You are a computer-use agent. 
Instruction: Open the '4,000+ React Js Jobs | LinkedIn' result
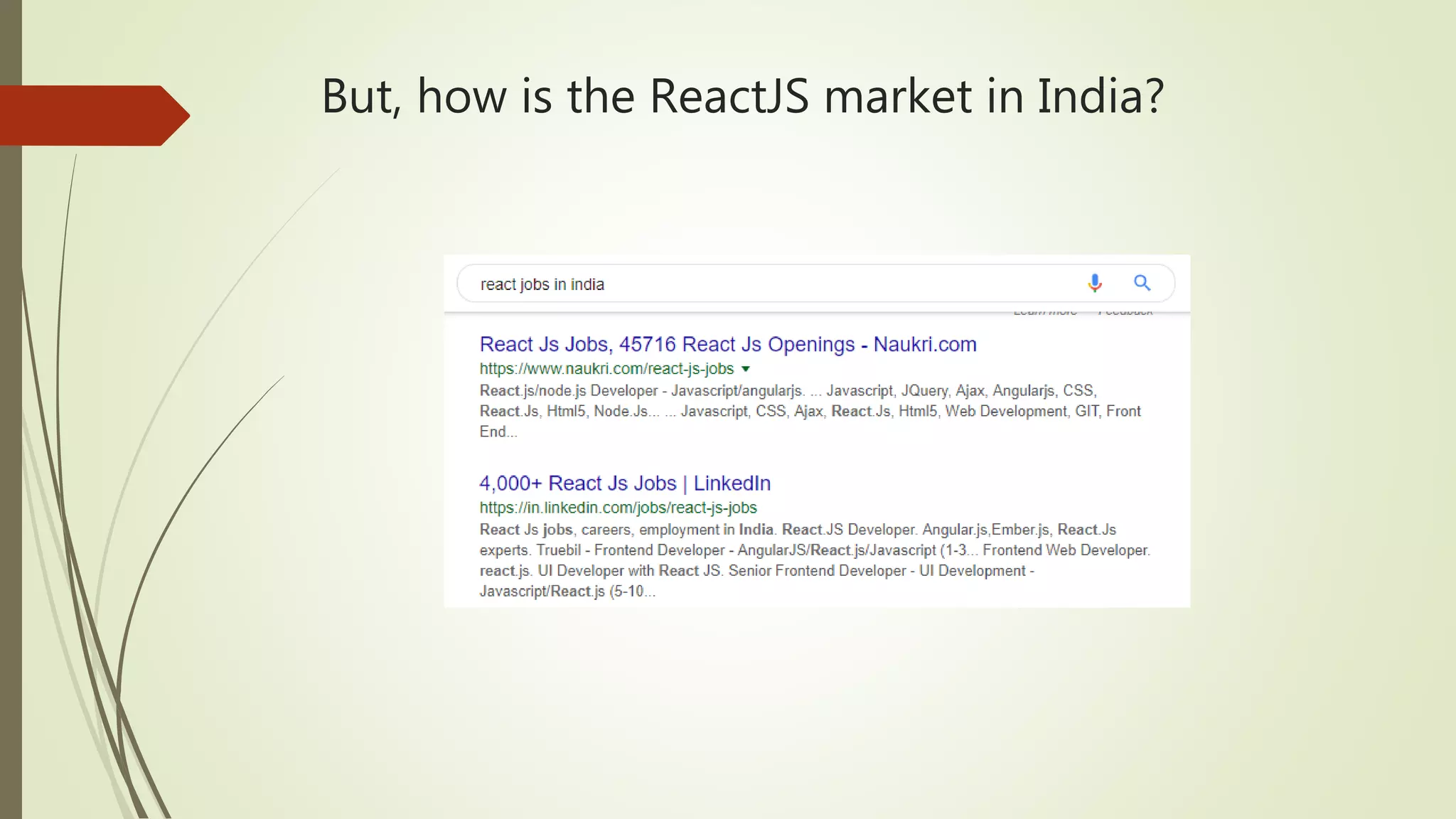624,483
